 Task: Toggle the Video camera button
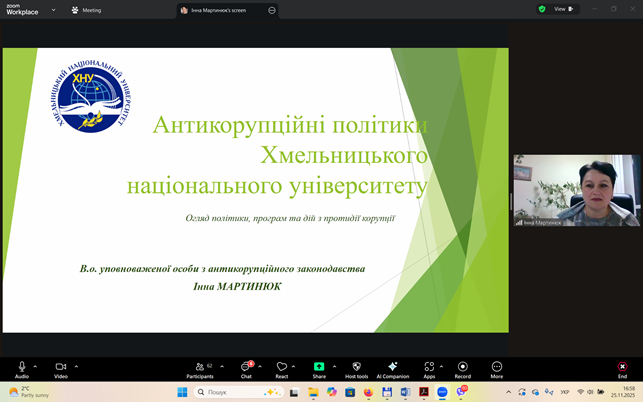point(60,367)
